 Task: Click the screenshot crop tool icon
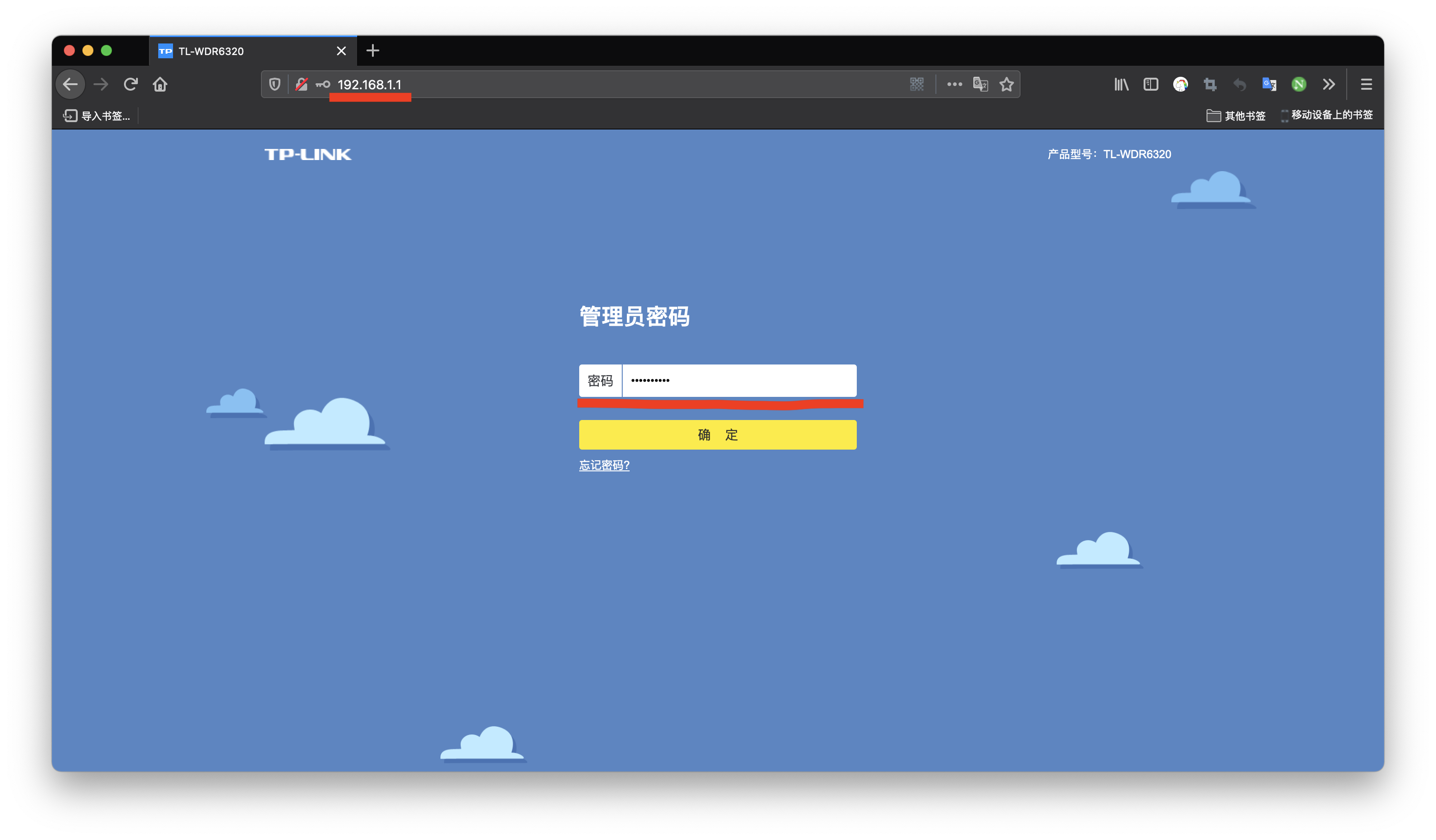click(1210, 84)
